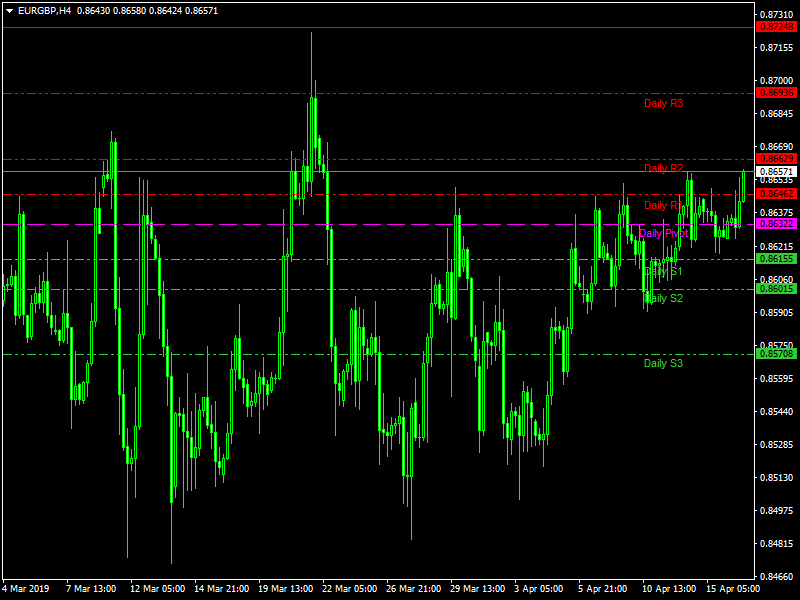Screen dimensions: 800x600
Task: Select the green 0.86015 price tag
Action: 776,289
